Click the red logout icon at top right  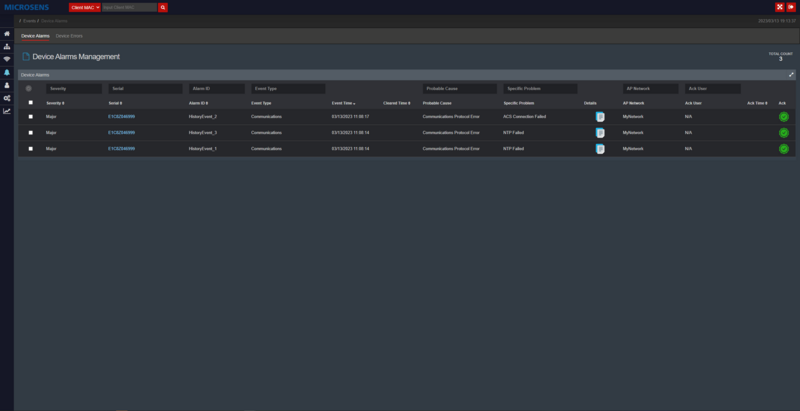[x=791, y=7]
